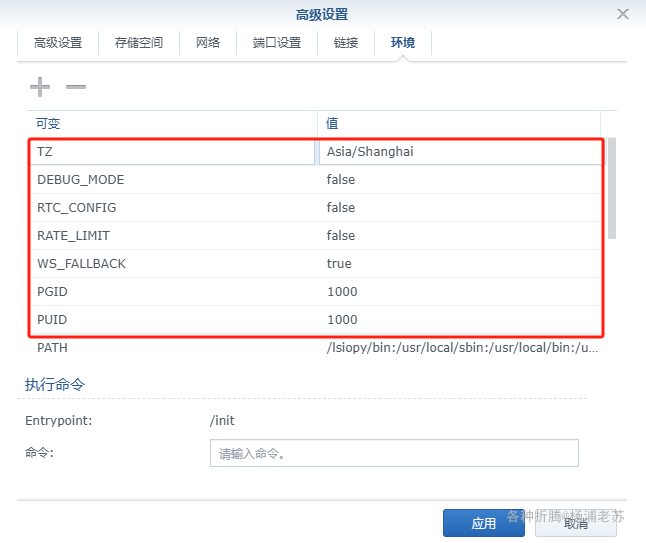Select the PUID variable name
This screenshot has width=646, height=543.
pyautogui.click(x=52, y=320)
